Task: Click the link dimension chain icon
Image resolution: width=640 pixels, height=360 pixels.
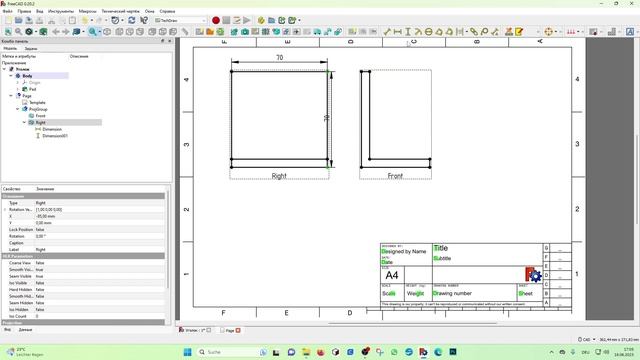Action: (473, 31)
